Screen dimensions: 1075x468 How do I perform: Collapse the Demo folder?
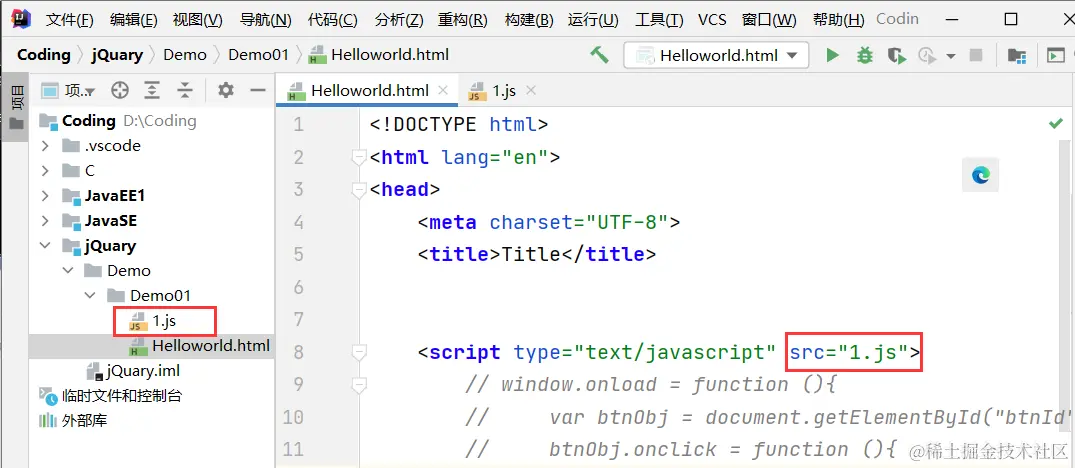point(68,271)
